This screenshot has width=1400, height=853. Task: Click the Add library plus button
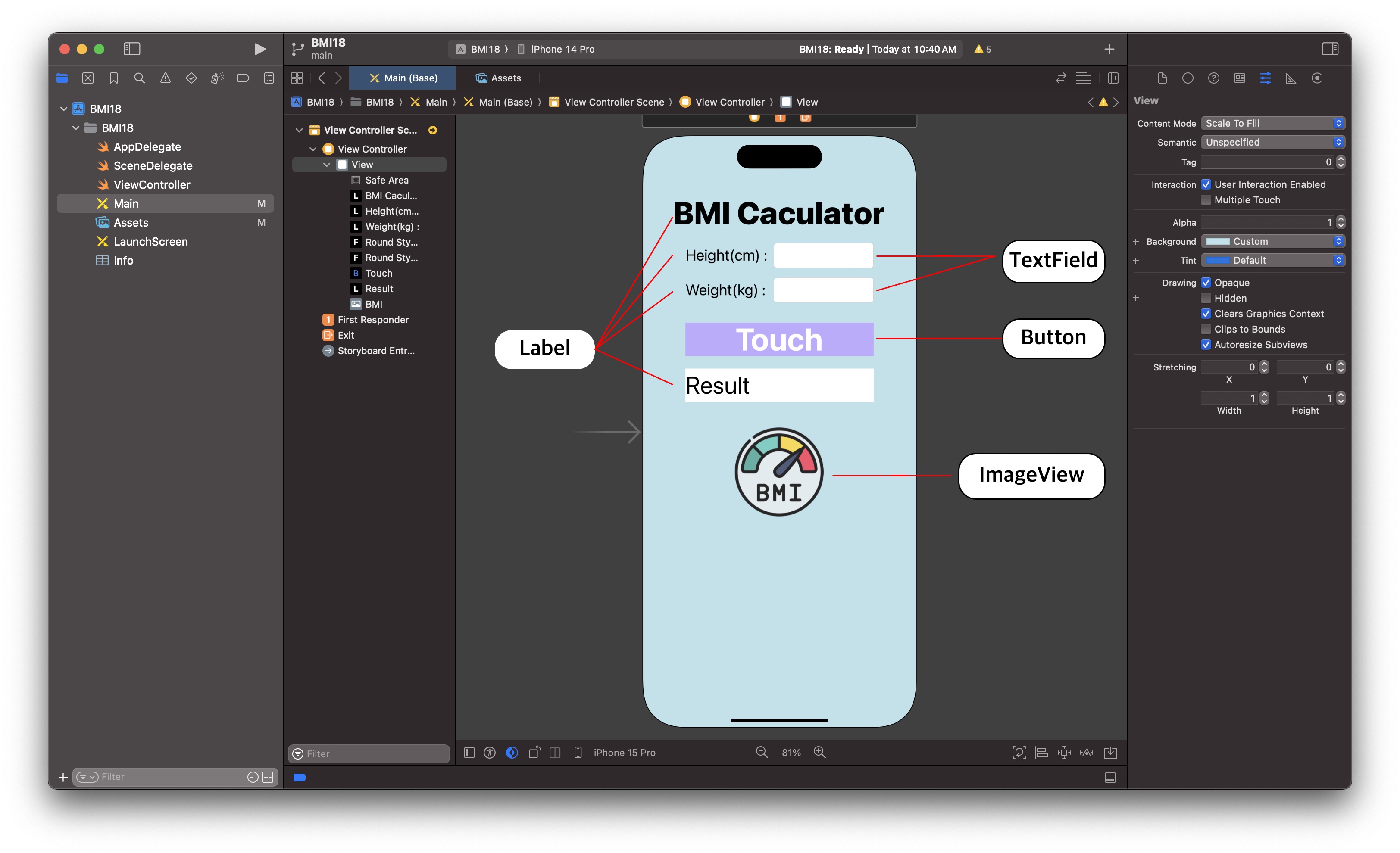pyautogui.click(x=1109, y=50)
